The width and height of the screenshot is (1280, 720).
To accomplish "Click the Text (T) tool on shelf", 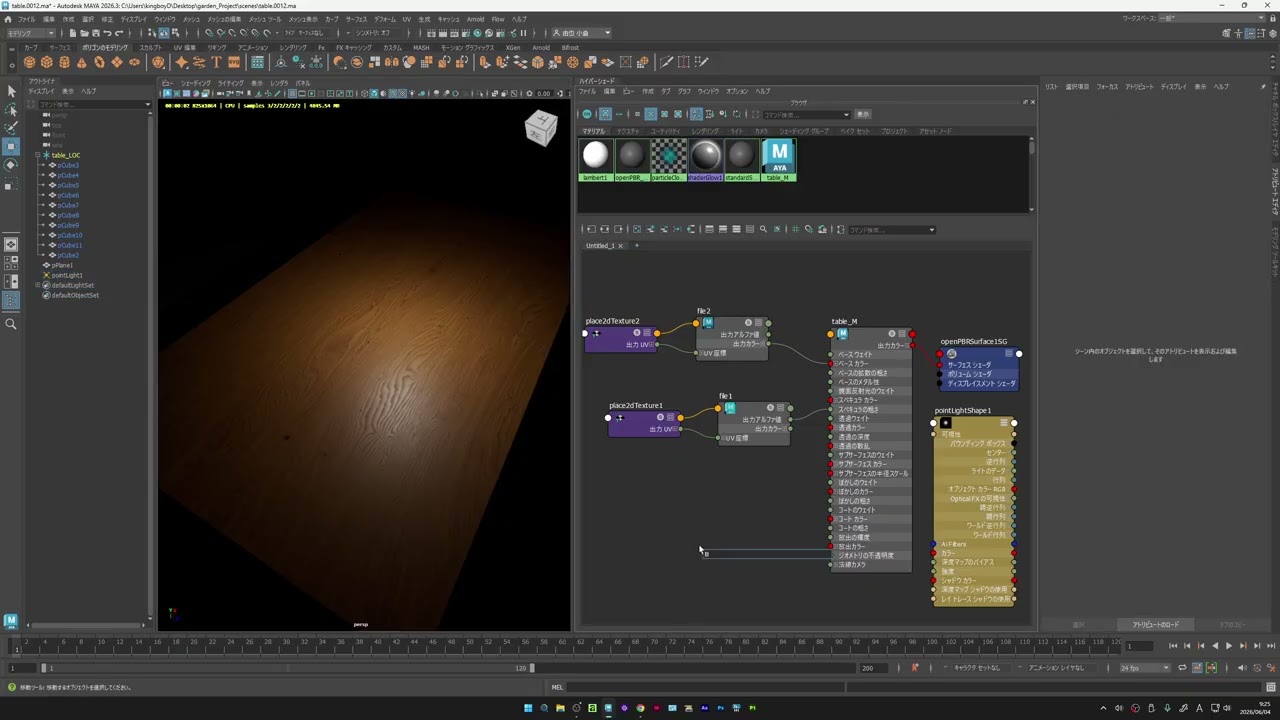I will (x=216, y=62).
